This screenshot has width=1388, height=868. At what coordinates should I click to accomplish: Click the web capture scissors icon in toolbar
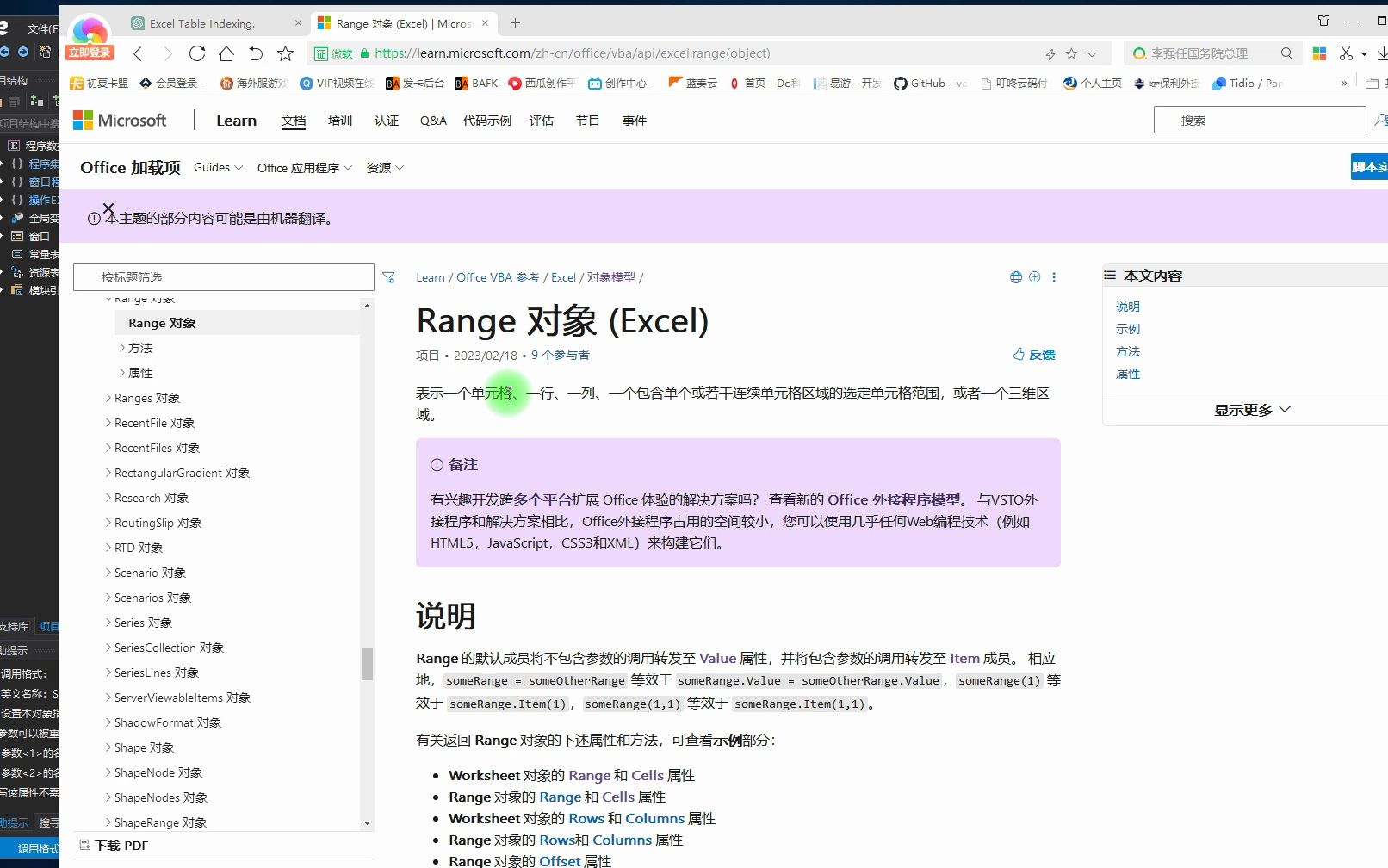coord(1346,53)
